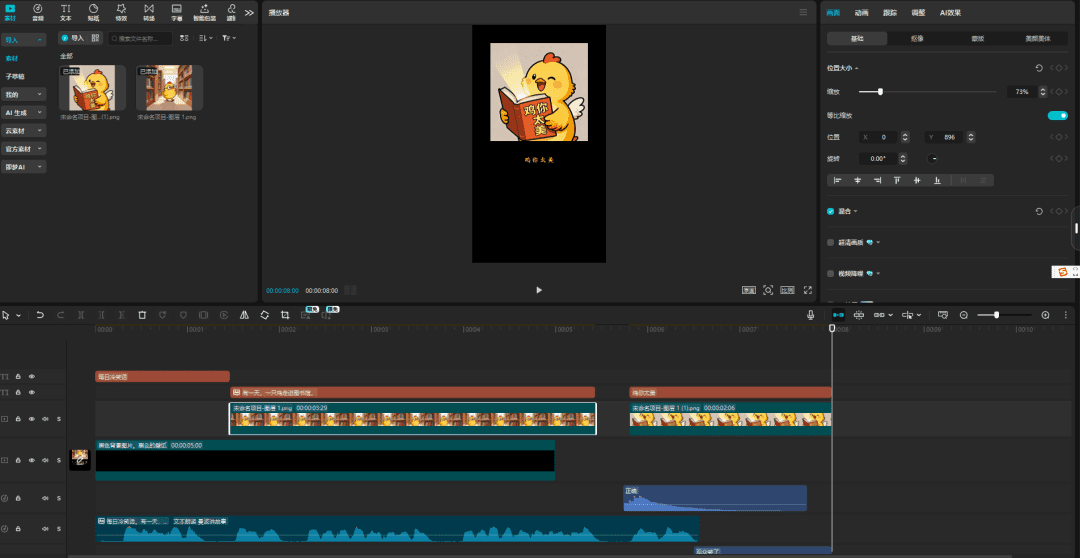This screenshot has height=558, width=1080.
Task: Enable the 视频降噪 checkbox
Action: coord(830,273)
